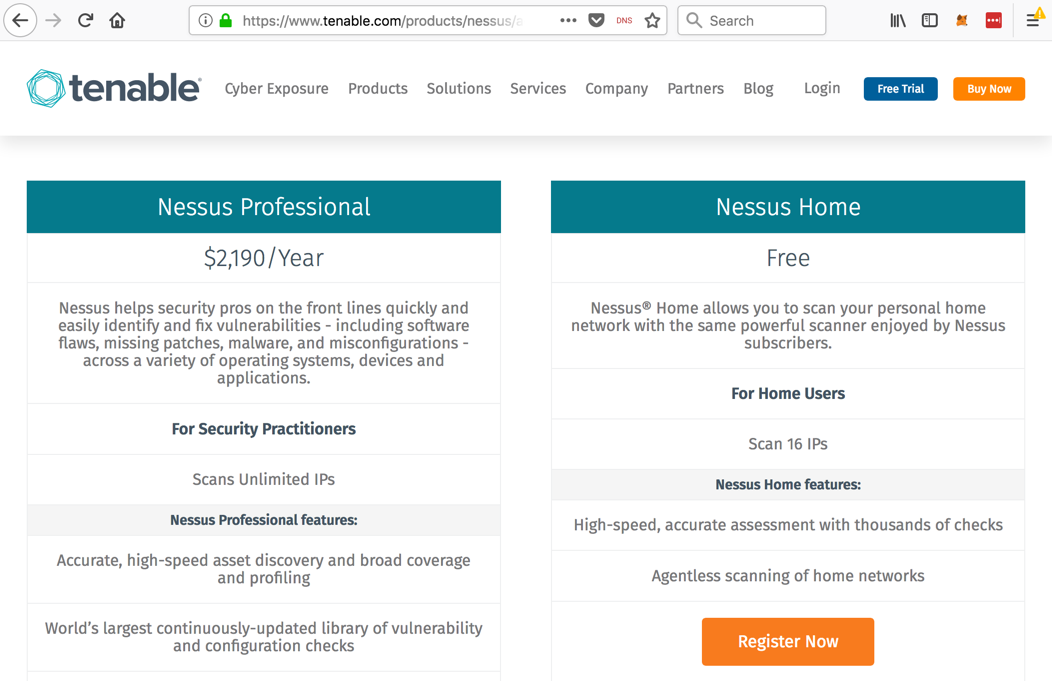Click the tenable logo
This screenshot has height=681, width=1052.
click(x=114, y=89)
